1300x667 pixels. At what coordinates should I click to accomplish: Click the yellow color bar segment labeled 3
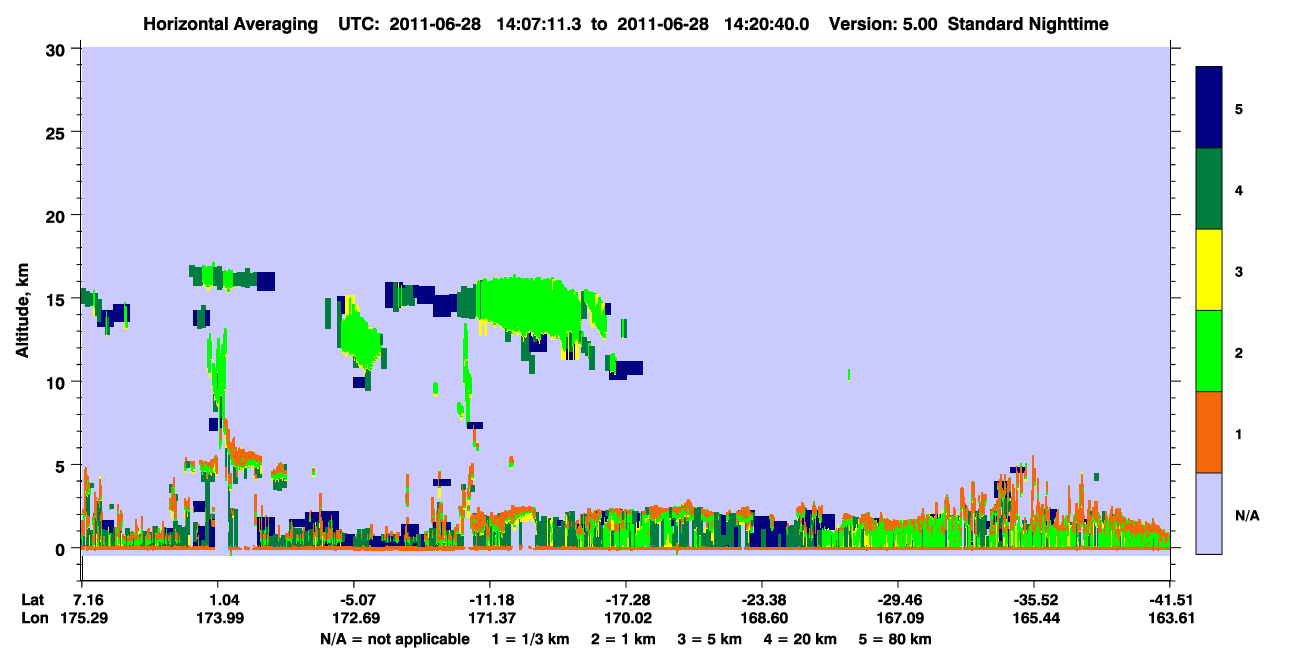click(1209, 270)
